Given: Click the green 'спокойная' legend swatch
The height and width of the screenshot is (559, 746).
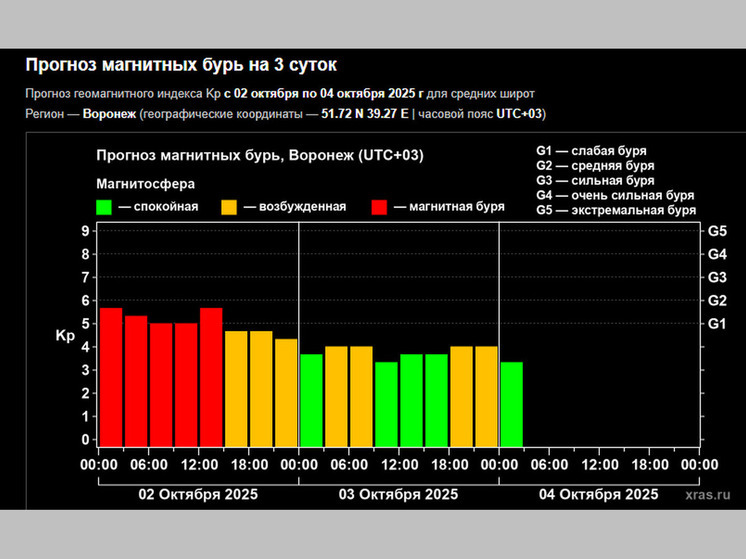Looking at the screenshot, I should pos(104,207).
